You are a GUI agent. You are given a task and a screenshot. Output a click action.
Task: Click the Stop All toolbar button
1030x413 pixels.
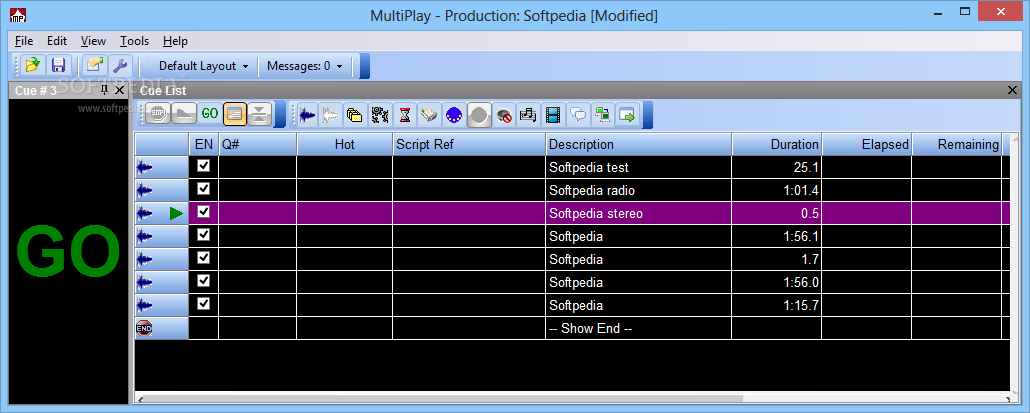pyautogui.click(x=158, y=114)
